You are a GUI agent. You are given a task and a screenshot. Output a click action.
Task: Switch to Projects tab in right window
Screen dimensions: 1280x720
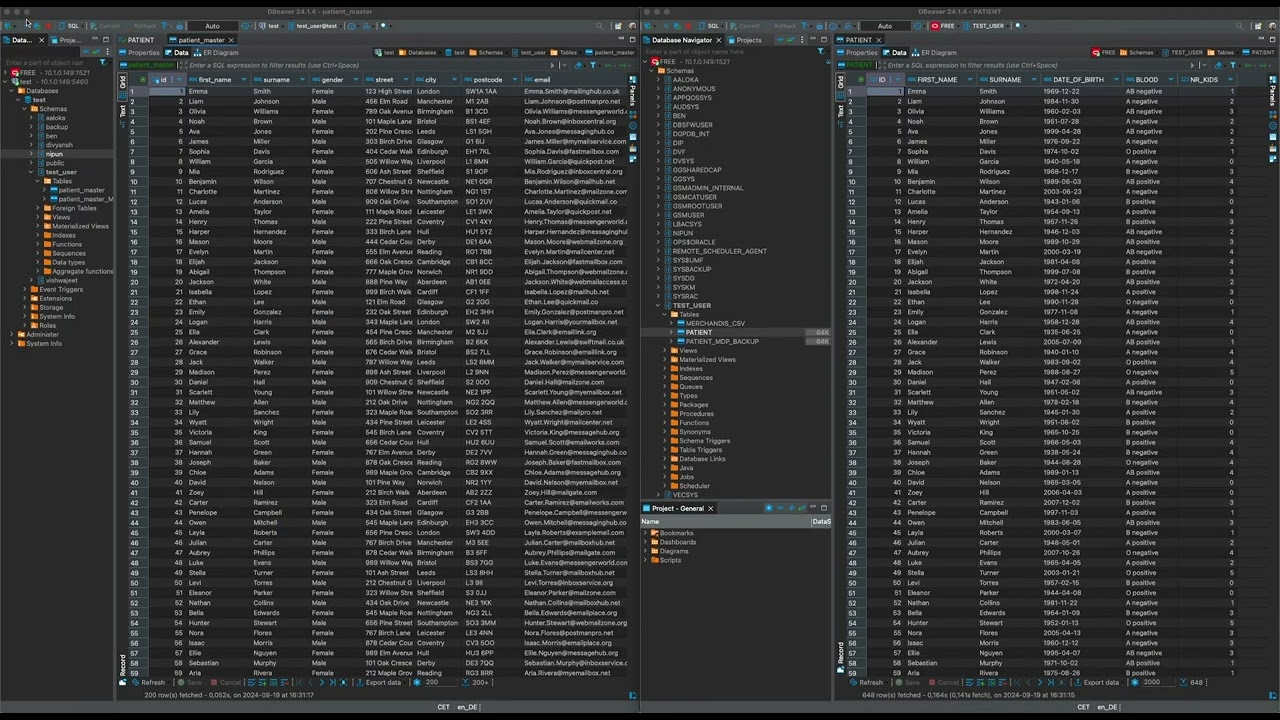click(x=745, y=40)
